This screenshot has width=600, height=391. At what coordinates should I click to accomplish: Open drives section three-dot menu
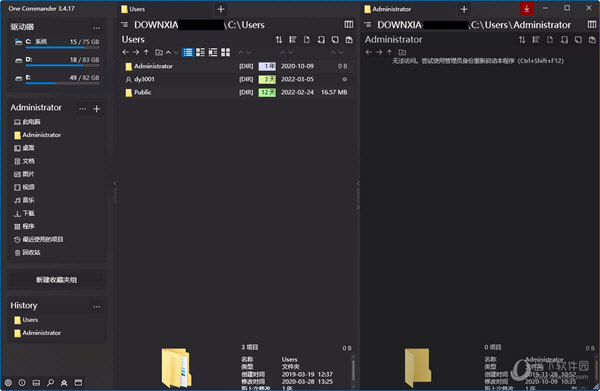click(96, 28)
